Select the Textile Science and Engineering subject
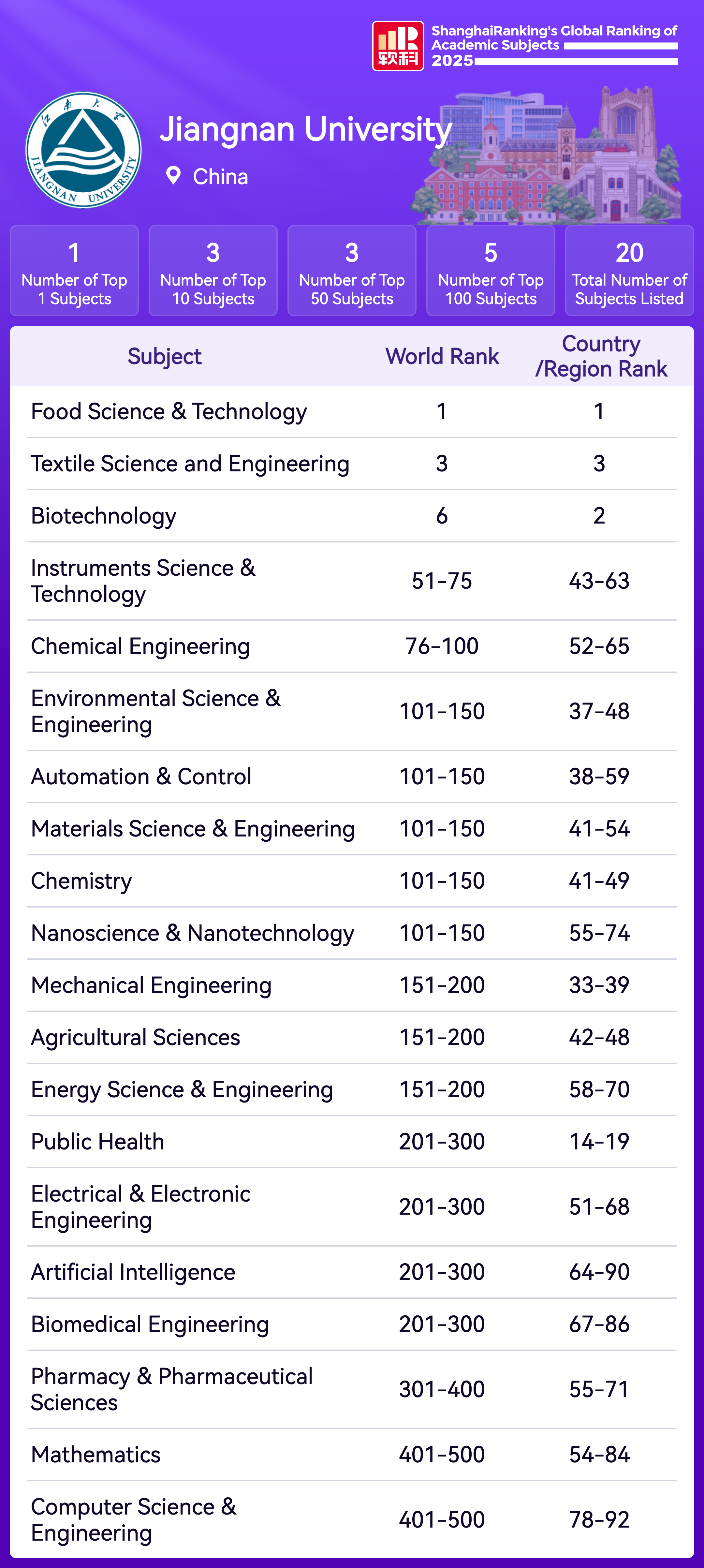The image size is (704, 1568). (x=190, y=464)
